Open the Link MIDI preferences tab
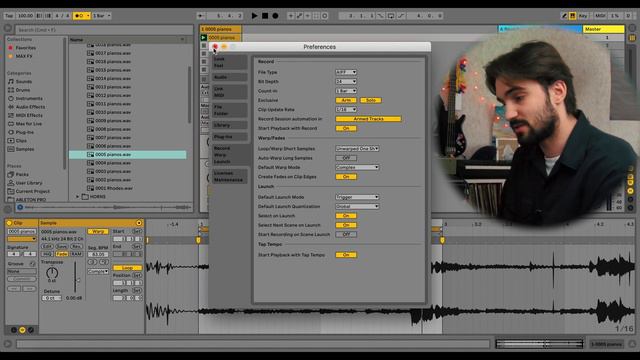 pos(230,92)
